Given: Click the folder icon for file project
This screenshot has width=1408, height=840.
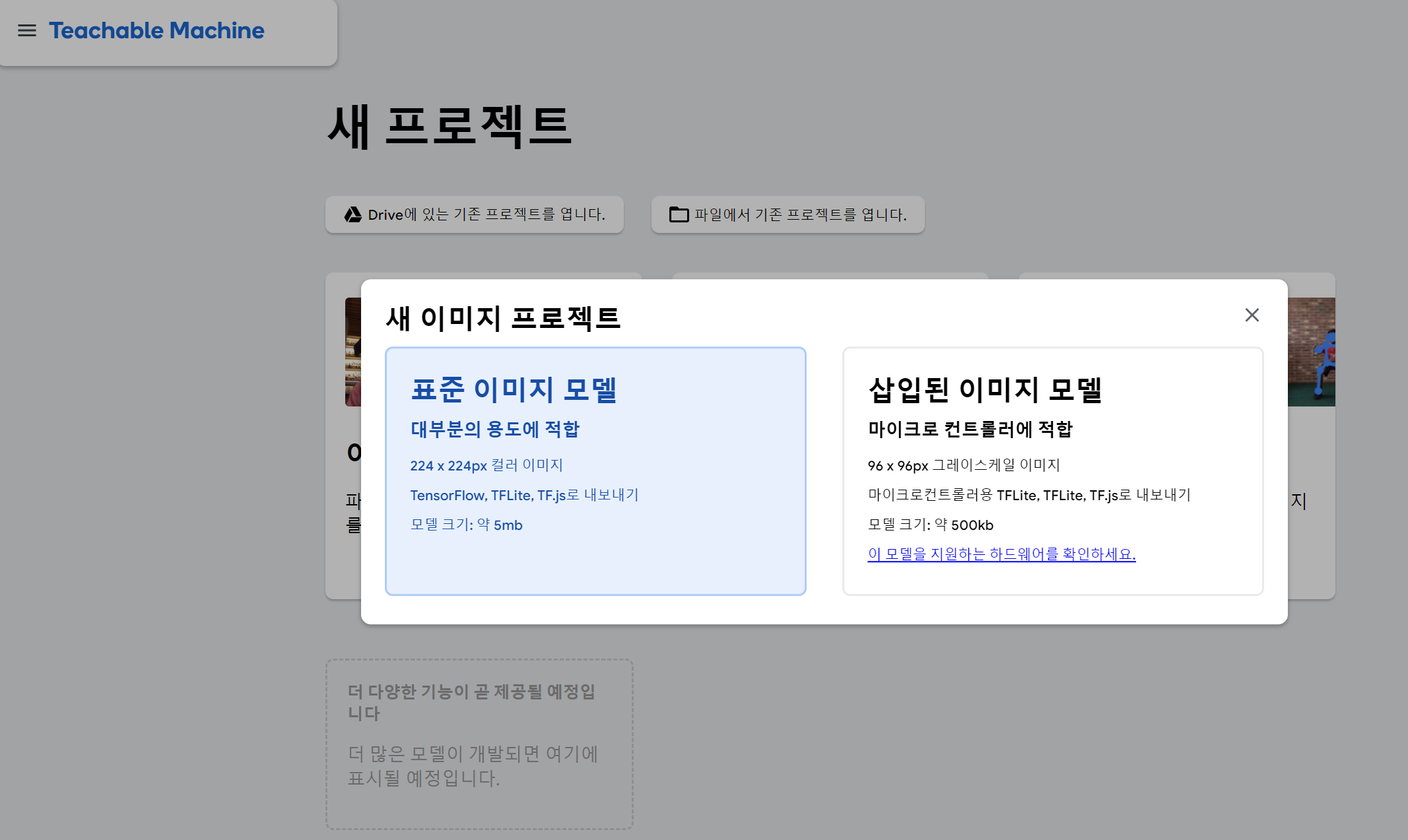Looking at the screenshot, I should point(679,214).
